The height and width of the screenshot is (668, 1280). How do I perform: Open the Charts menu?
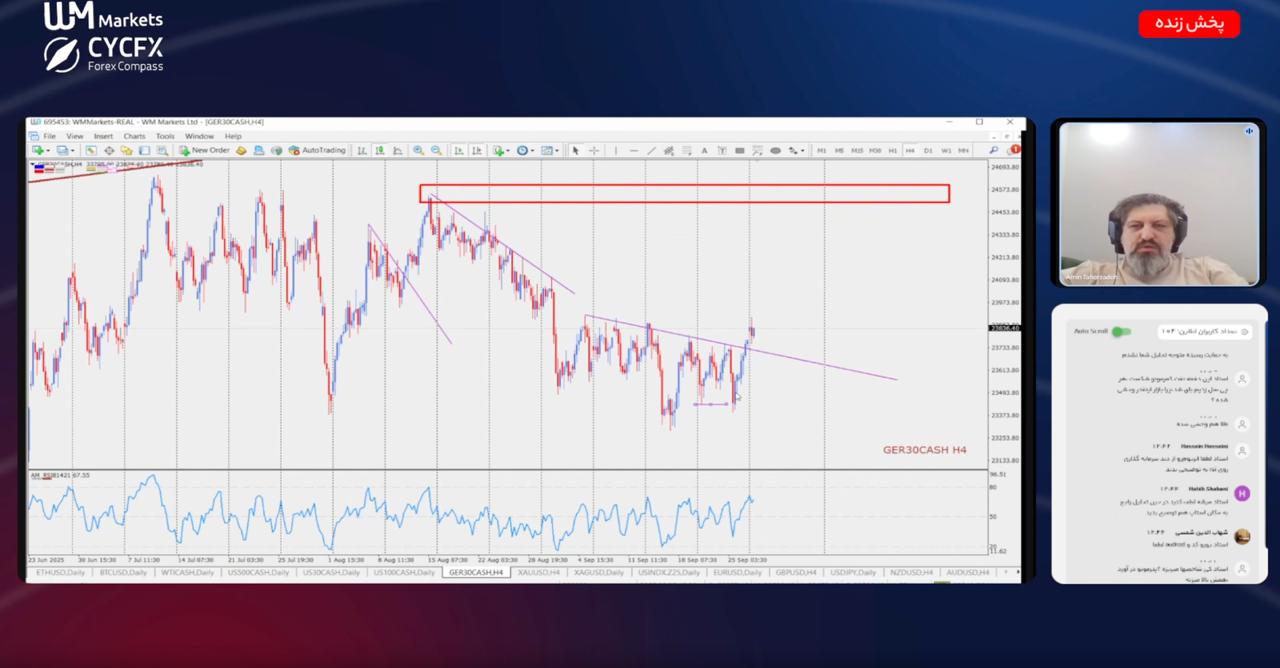(x=134, y=136)
